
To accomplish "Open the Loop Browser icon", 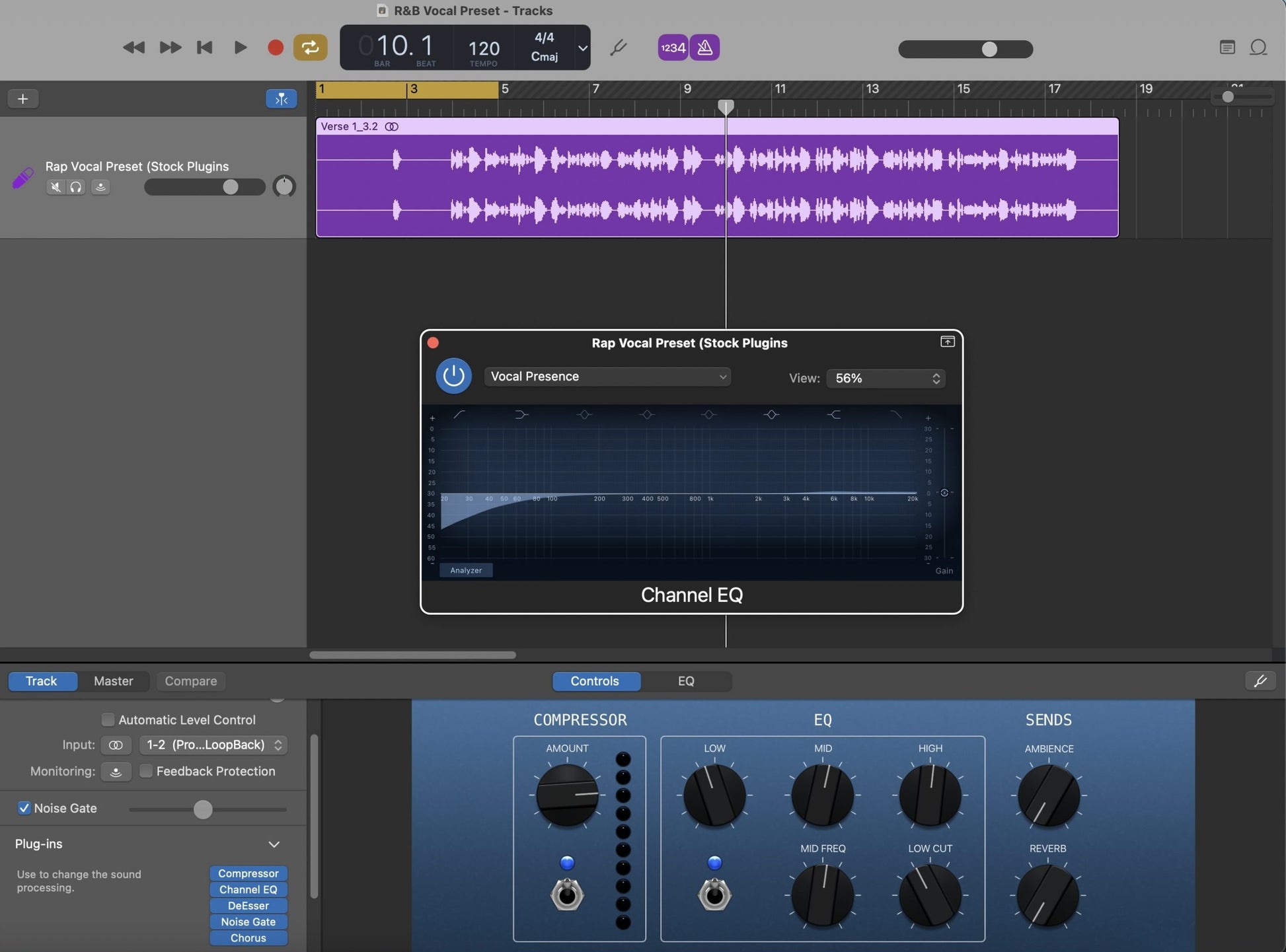I will pos(1258,48).
